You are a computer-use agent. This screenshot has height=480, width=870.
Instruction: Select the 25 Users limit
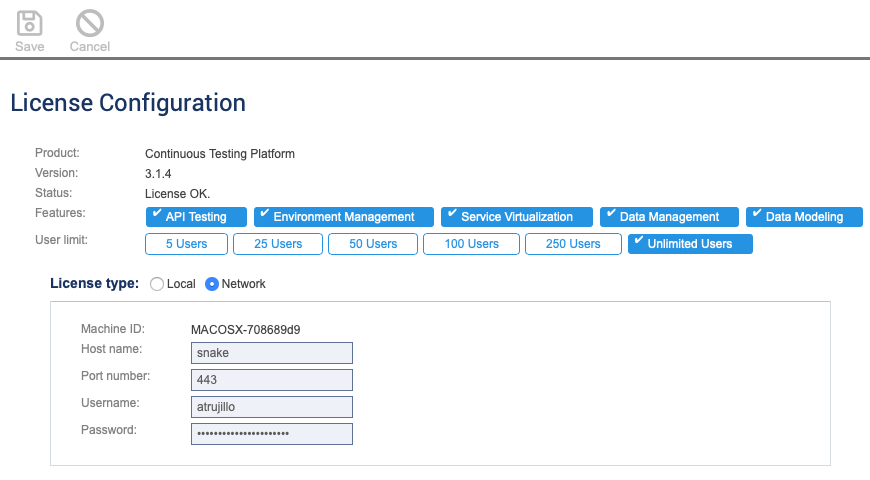[278, 244]
